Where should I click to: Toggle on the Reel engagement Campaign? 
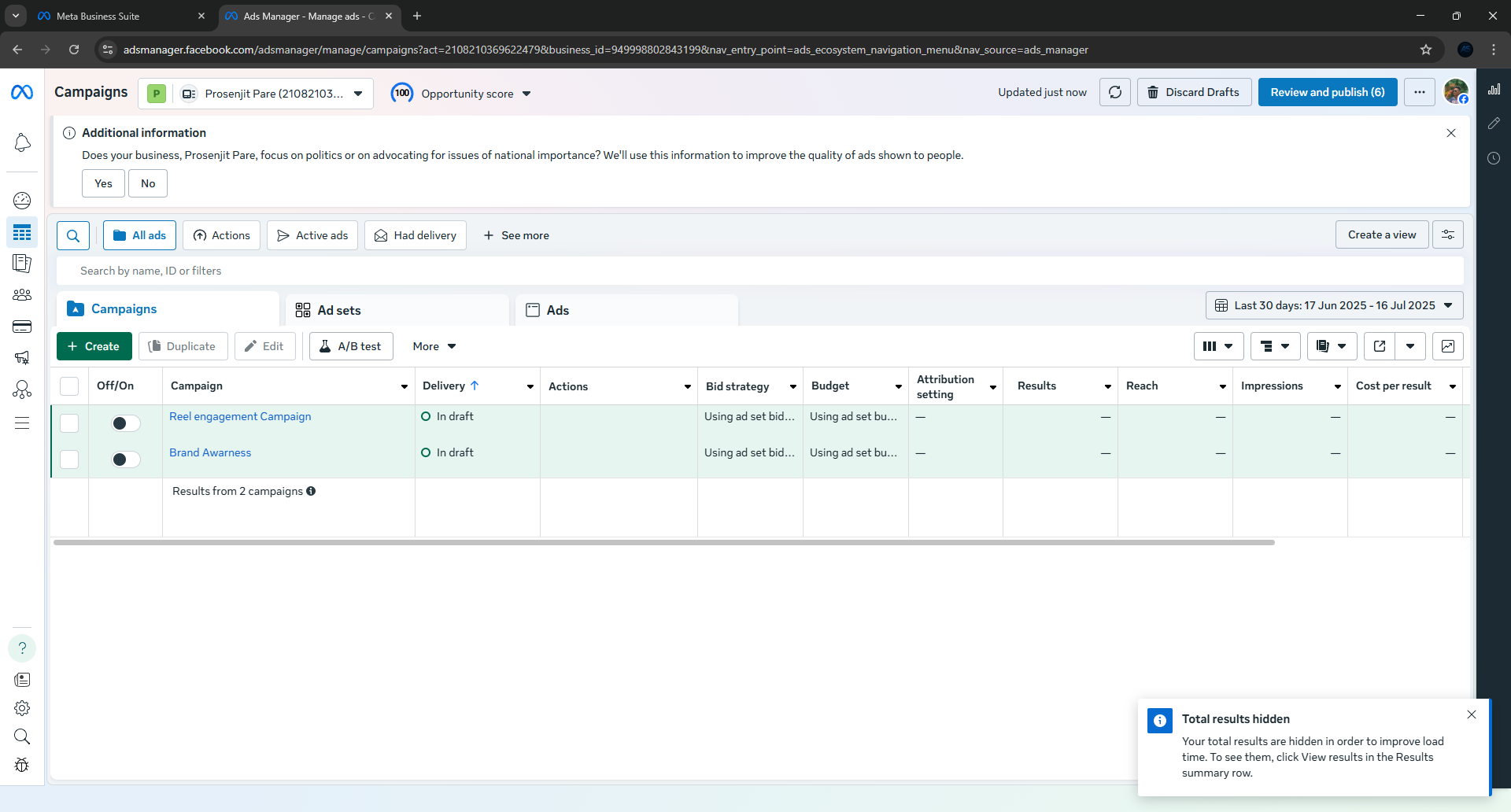tap(126, 423)
